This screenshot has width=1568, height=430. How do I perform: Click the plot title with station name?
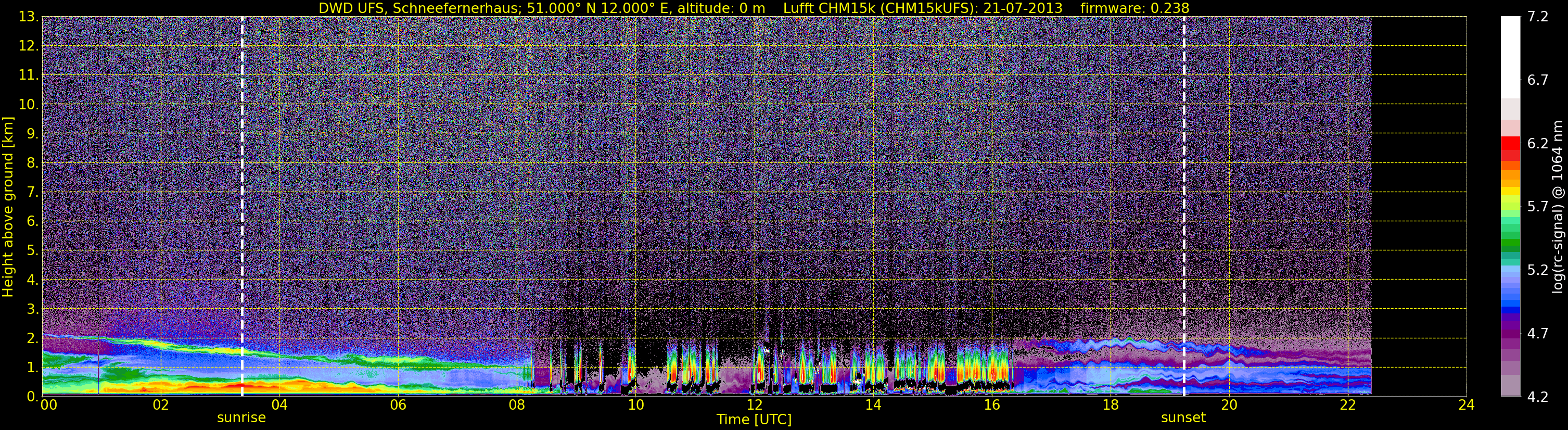(754, 8)
